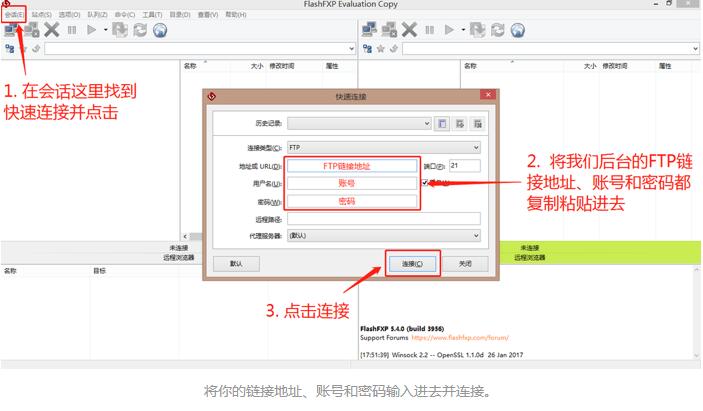Screen dimensions: 703x411
Task: Close the 快速连接 dialog with red X
Action: (x=488, y=94)
